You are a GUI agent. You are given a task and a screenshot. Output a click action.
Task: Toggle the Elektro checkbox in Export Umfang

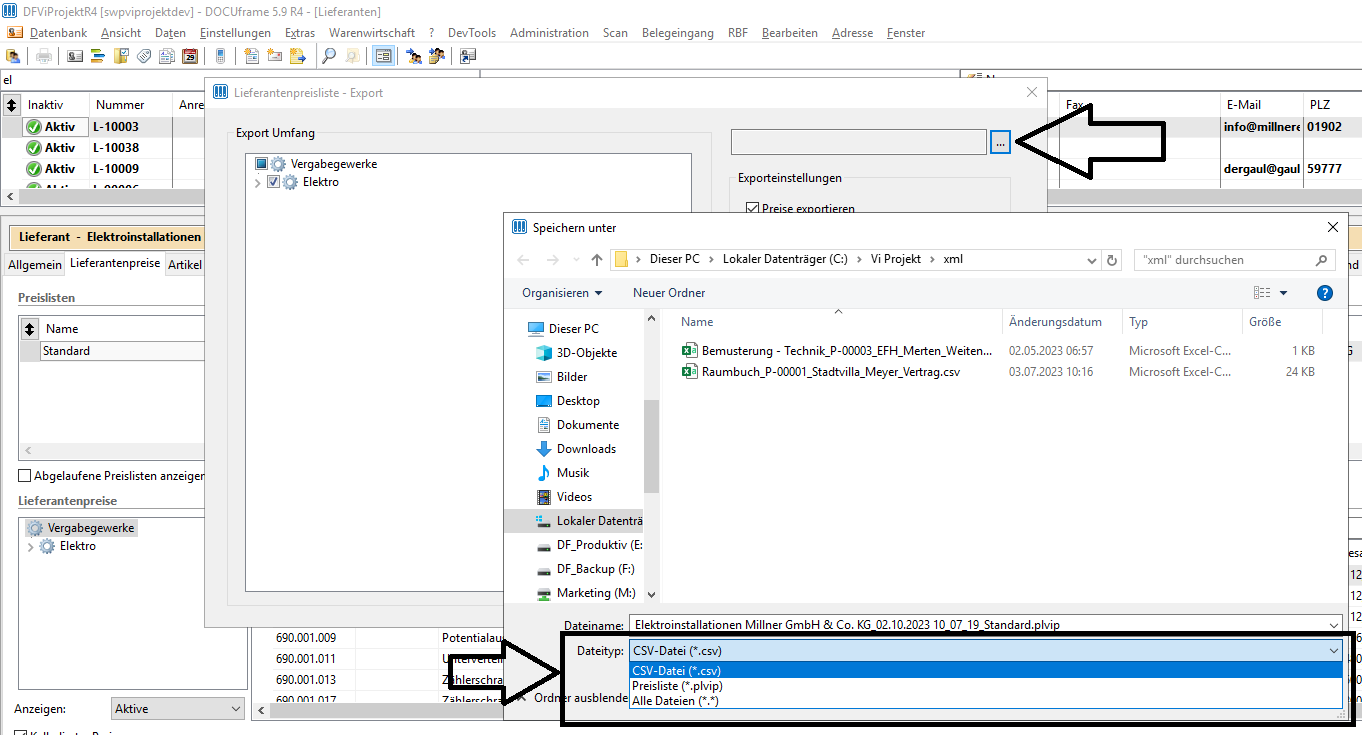tap(274, 182)
